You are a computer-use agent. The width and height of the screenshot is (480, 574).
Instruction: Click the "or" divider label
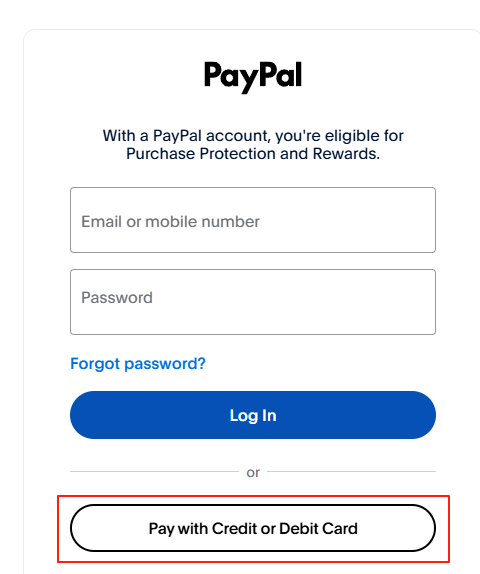tap(253, 472)
